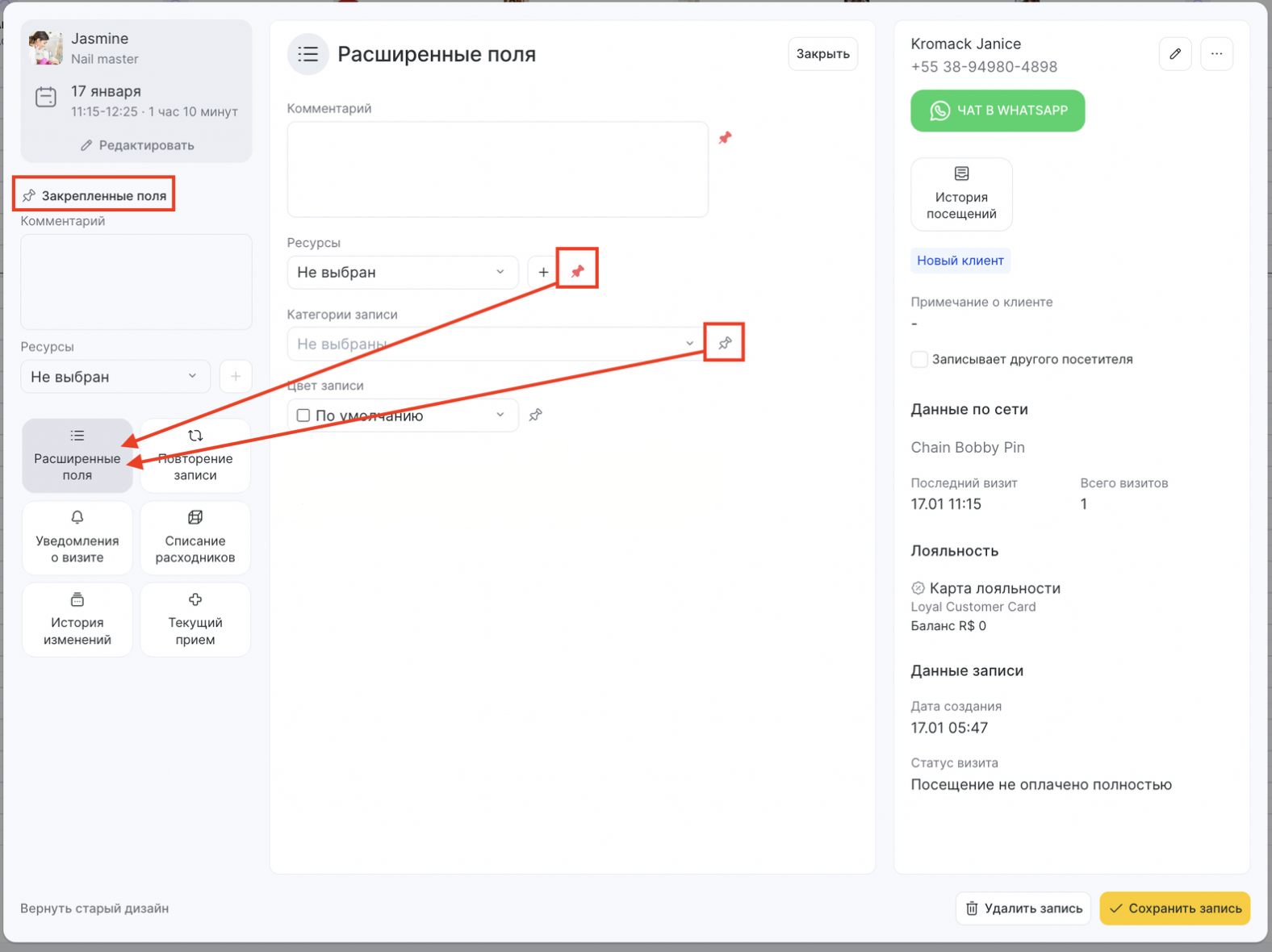Unpin the Комментарий field with red pin
This screenshot has height=952, width=1272.
point(725,138)
